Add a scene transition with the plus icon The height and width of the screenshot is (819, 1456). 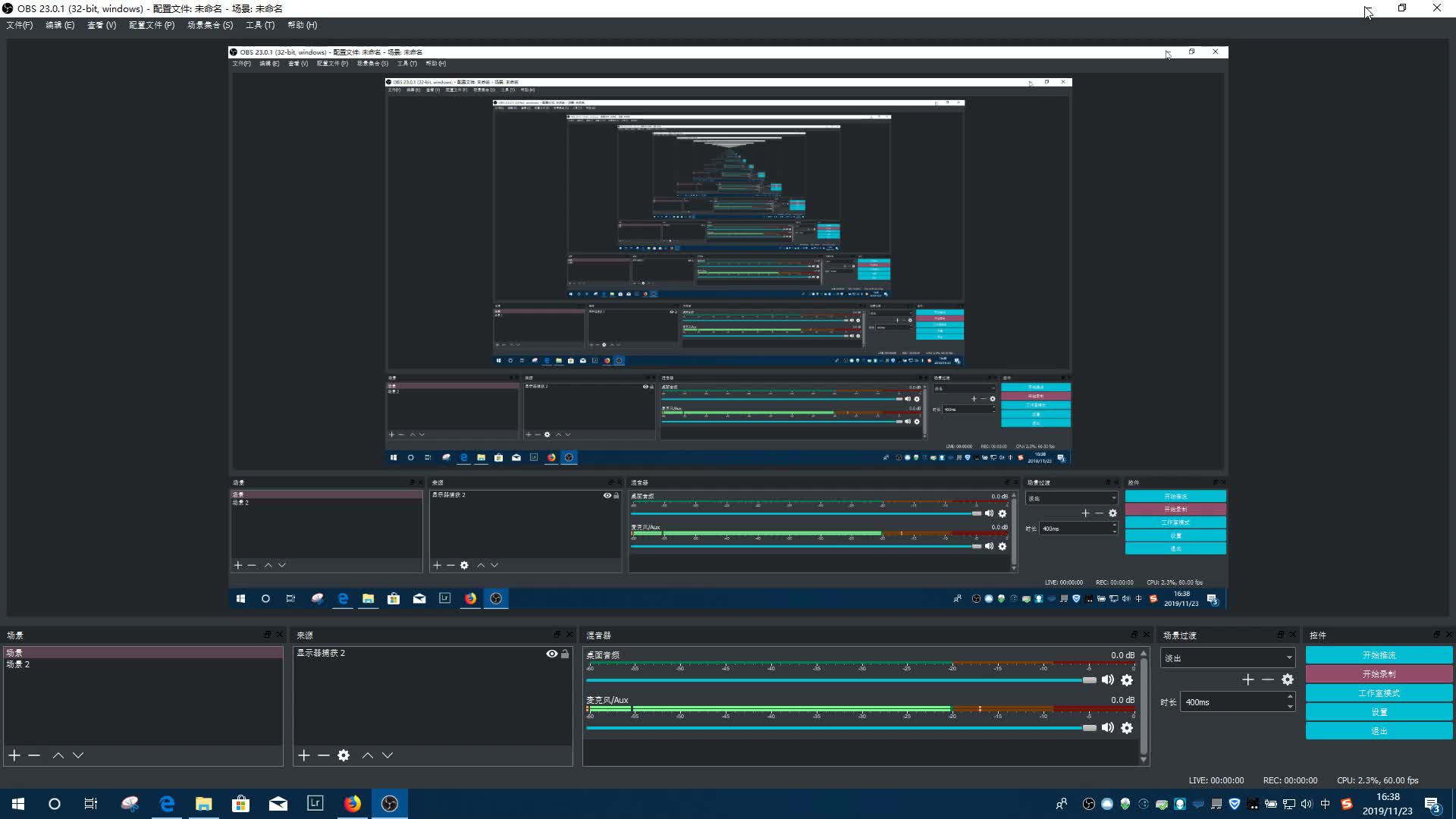click(1248, 679)
